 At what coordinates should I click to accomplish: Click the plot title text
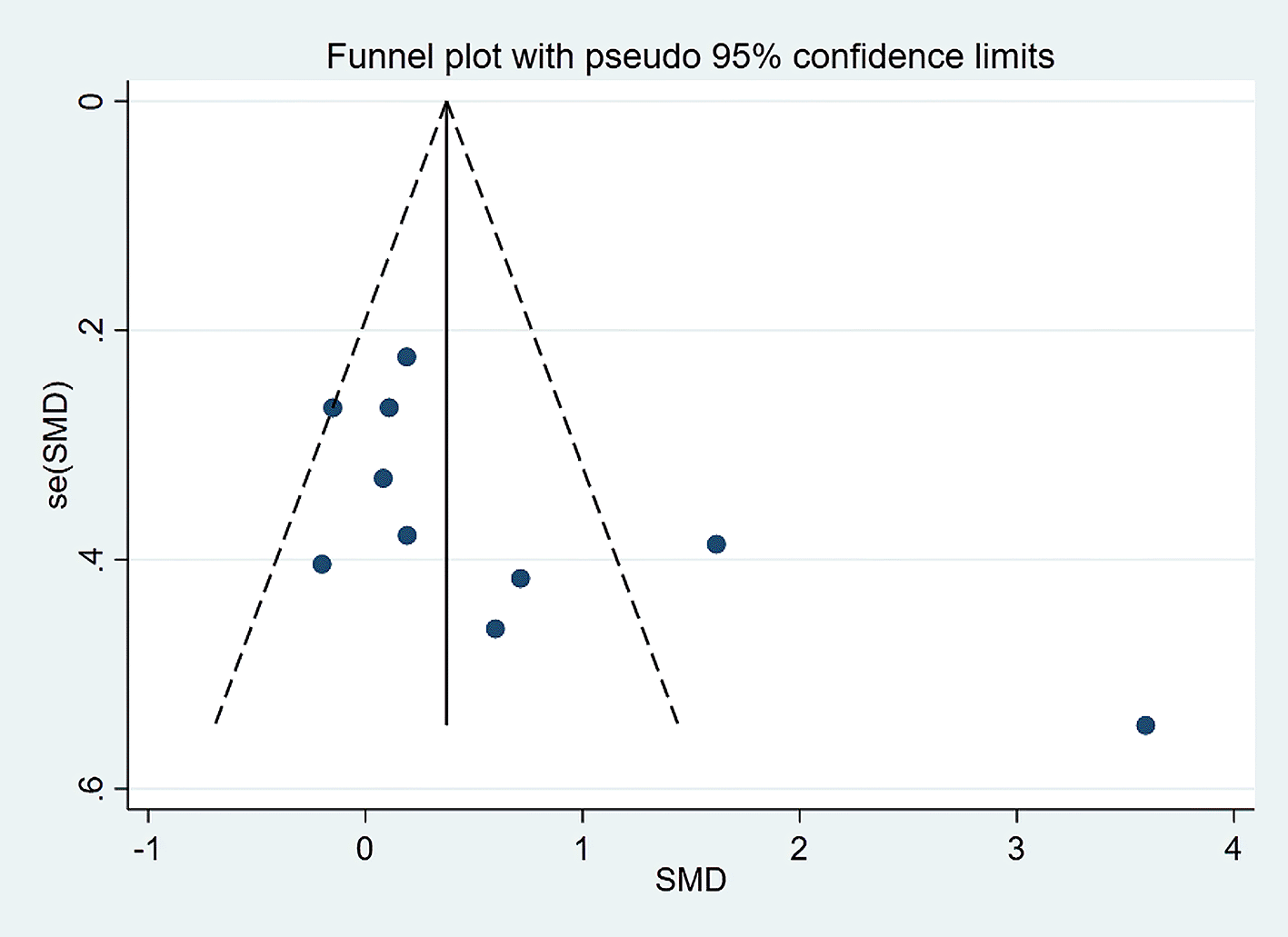690,57
